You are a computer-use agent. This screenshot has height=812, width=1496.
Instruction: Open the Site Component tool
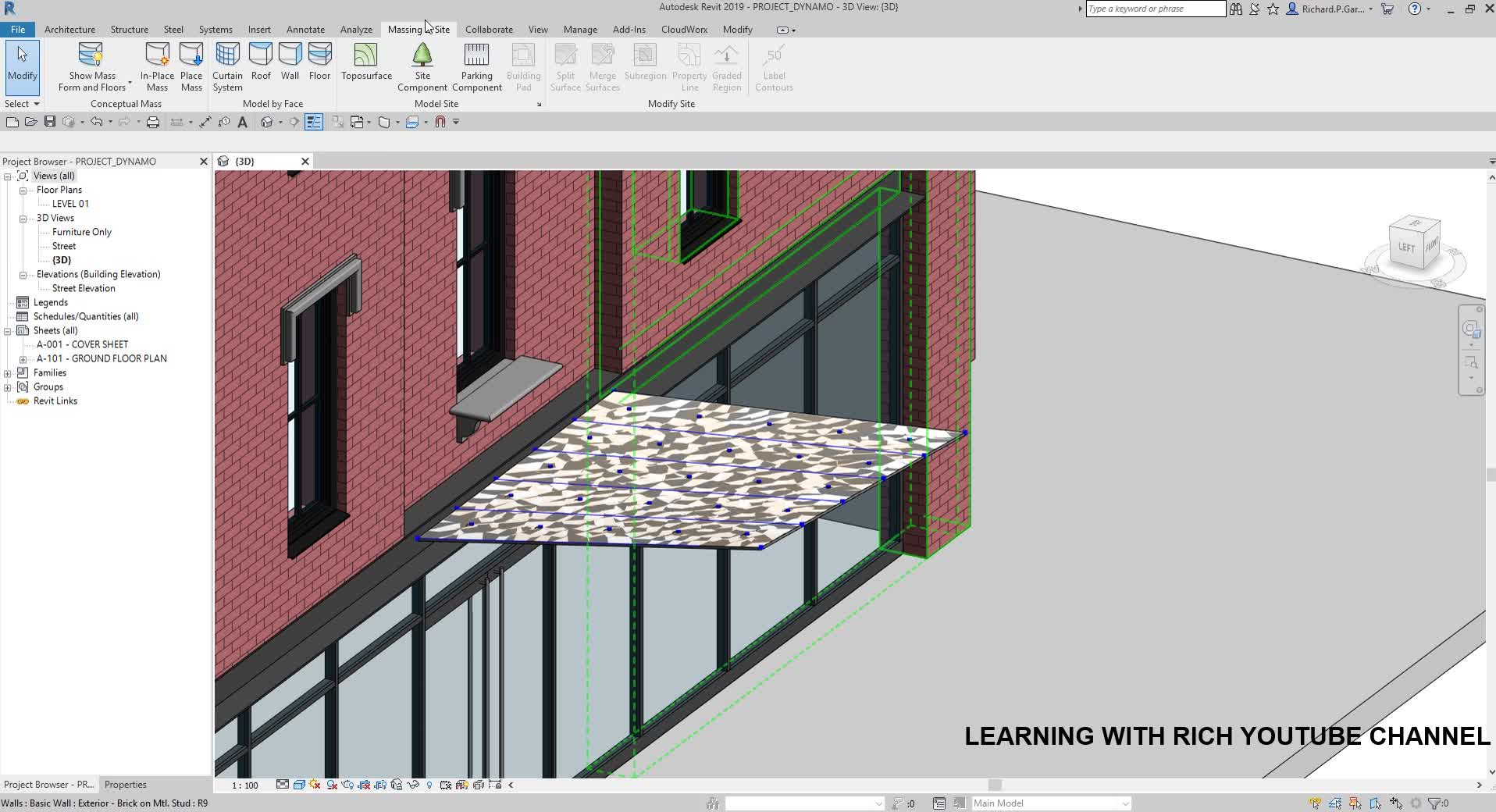[x=422, y=66]
